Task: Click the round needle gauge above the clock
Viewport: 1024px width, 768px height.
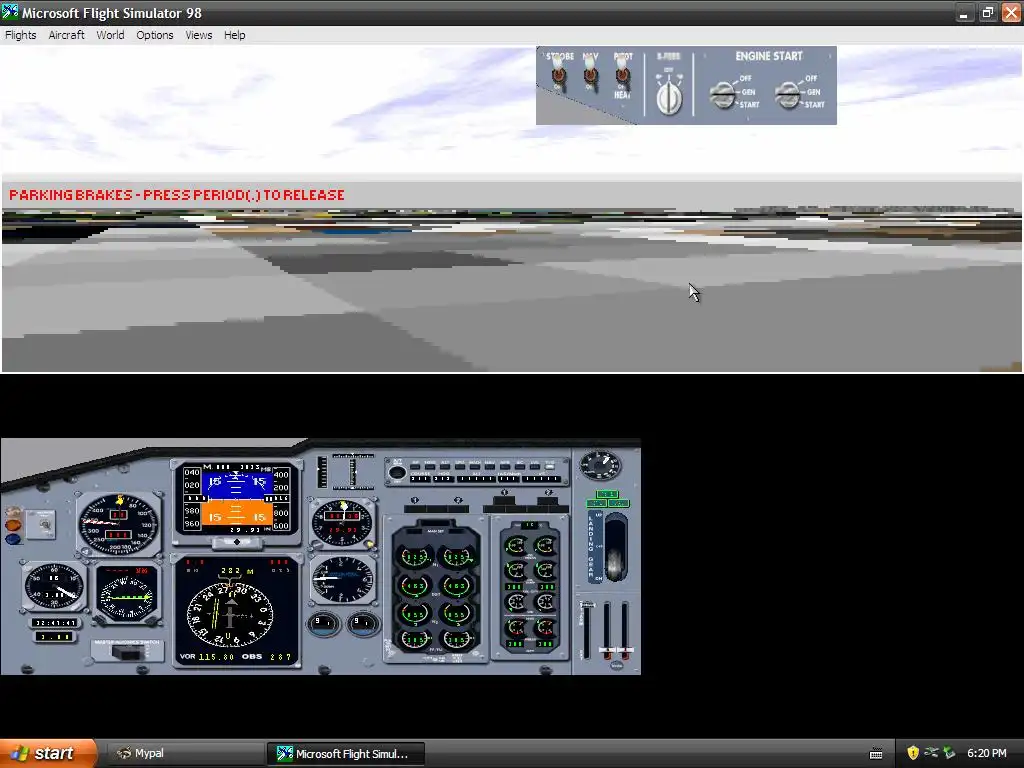Action: (54, 586)
